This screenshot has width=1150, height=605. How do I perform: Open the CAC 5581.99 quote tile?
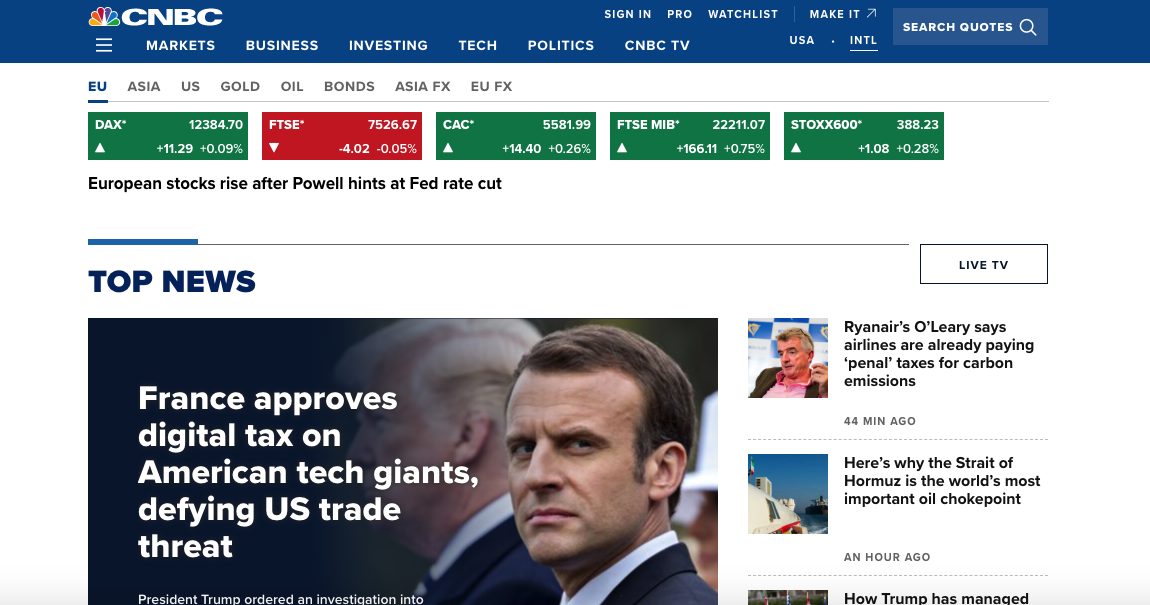(x=516, y=136)
